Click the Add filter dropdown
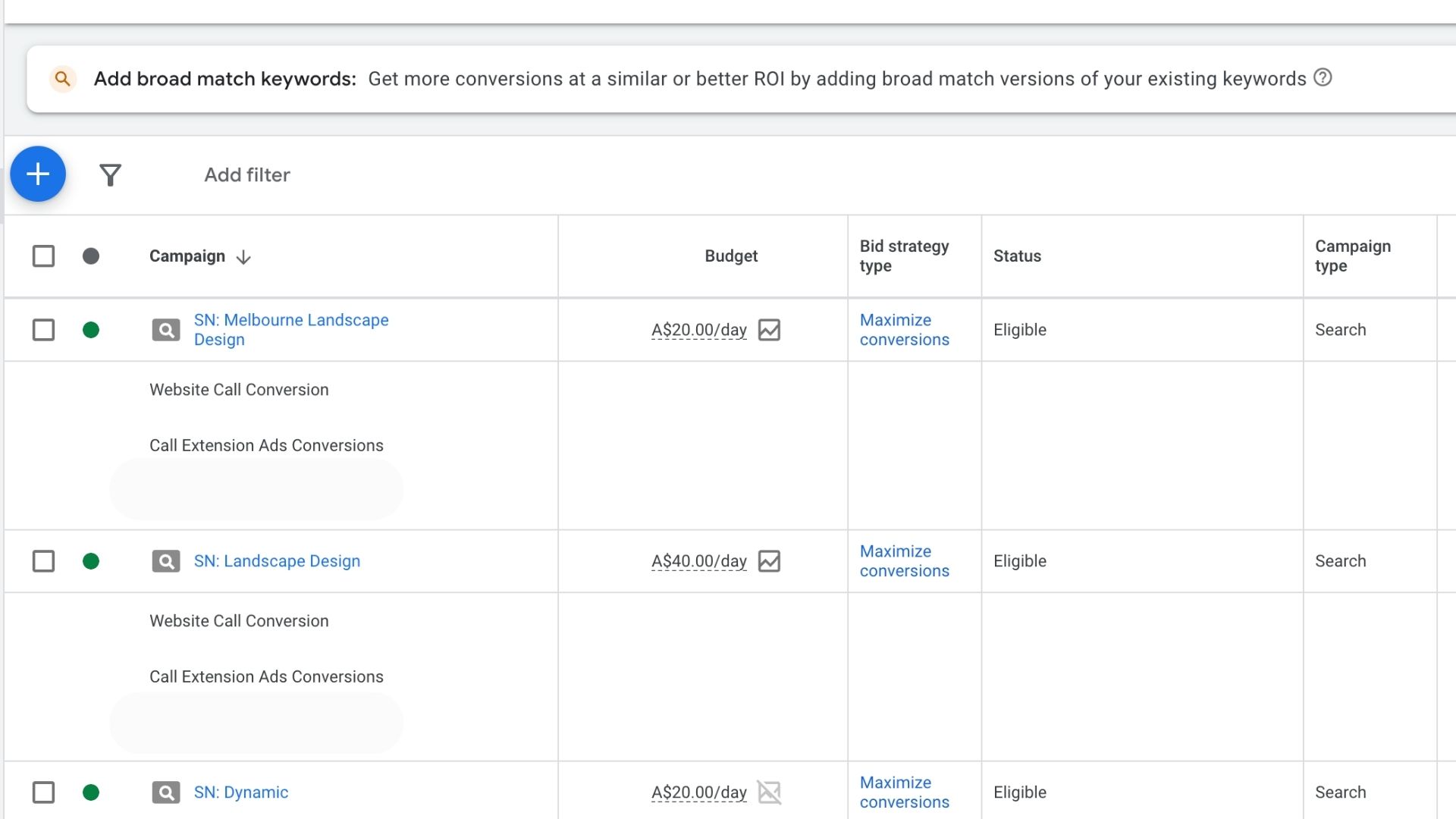Viewport: 1456px width, 819px height. (x=248, y=174)
